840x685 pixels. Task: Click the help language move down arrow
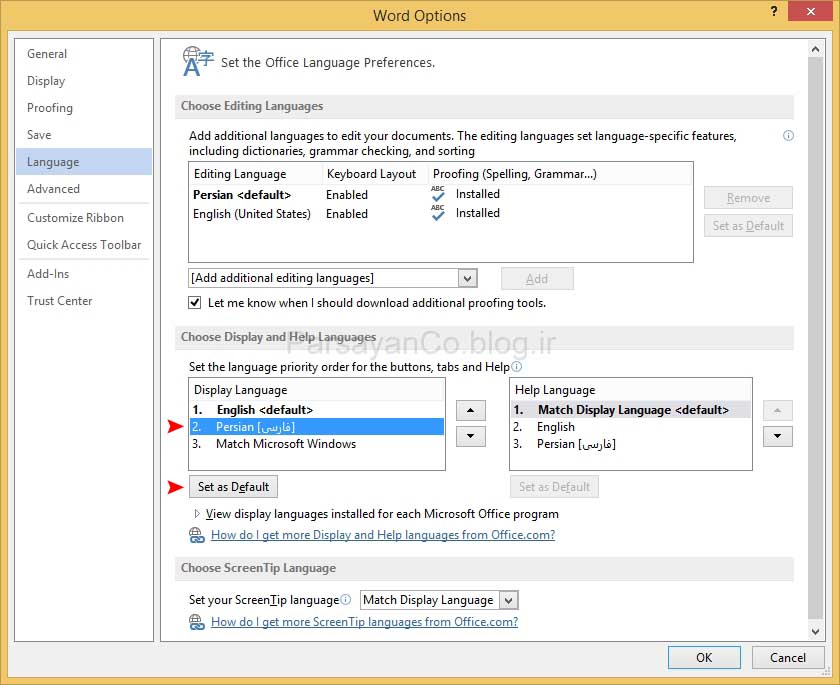click(777, 436)
